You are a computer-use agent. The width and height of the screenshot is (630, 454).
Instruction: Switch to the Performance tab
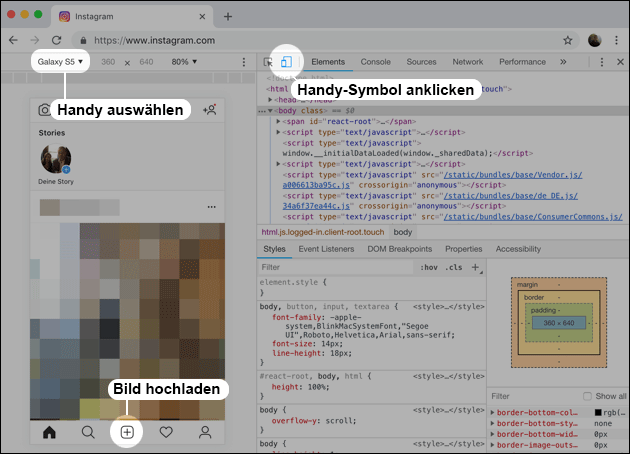522,62
